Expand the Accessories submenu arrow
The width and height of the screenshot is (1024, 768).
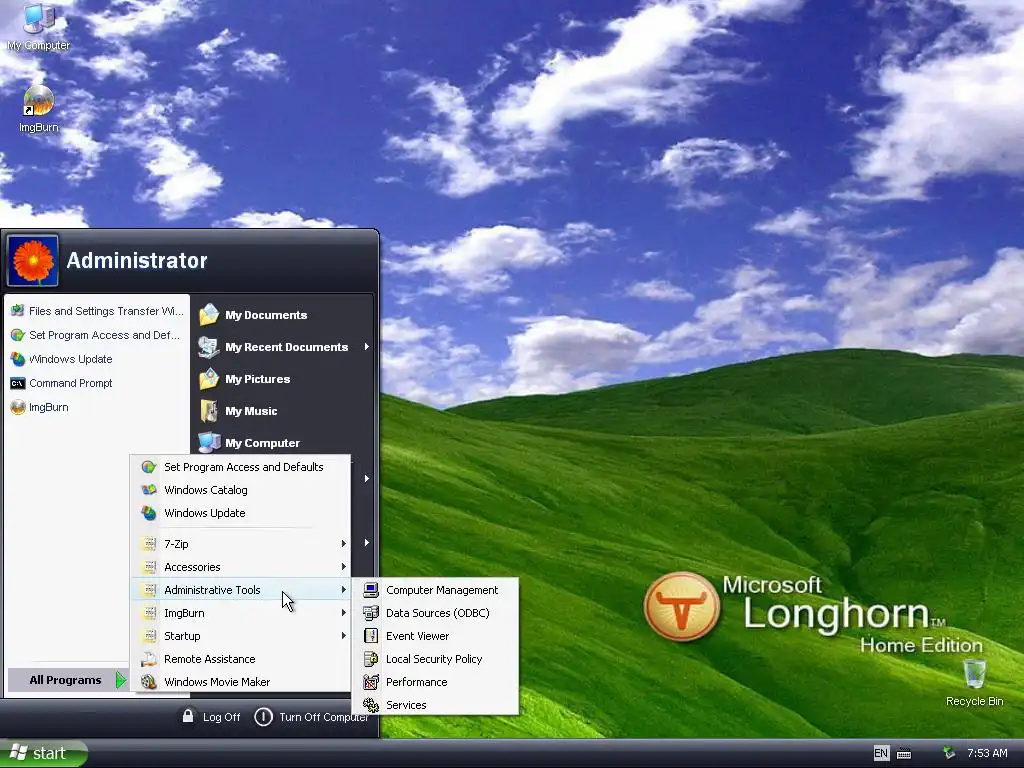click(344, 567)
